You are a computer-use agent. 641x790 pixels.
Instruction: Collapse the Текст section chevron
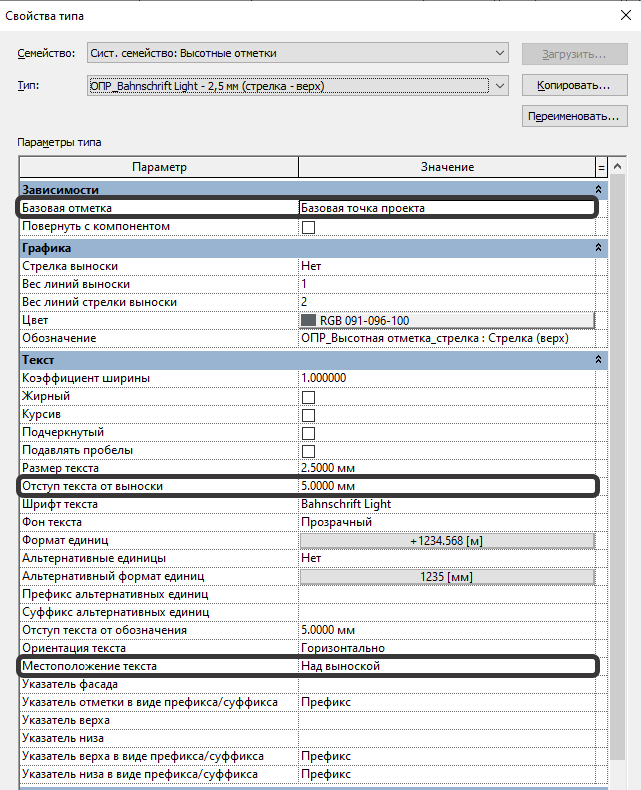(x=598, y=359)
